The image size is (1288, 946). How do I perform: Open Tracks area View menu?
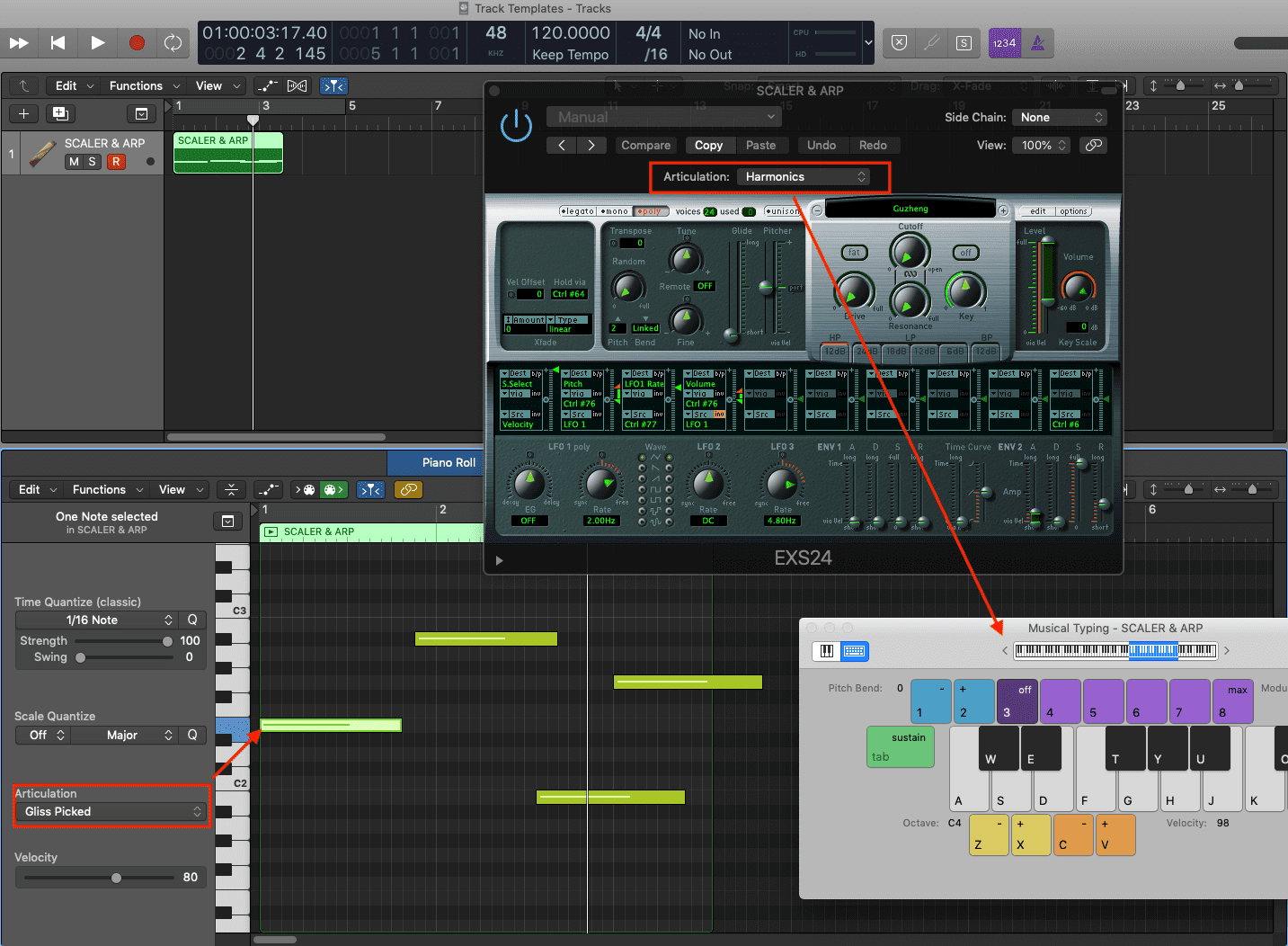click(x=218, y=85)
